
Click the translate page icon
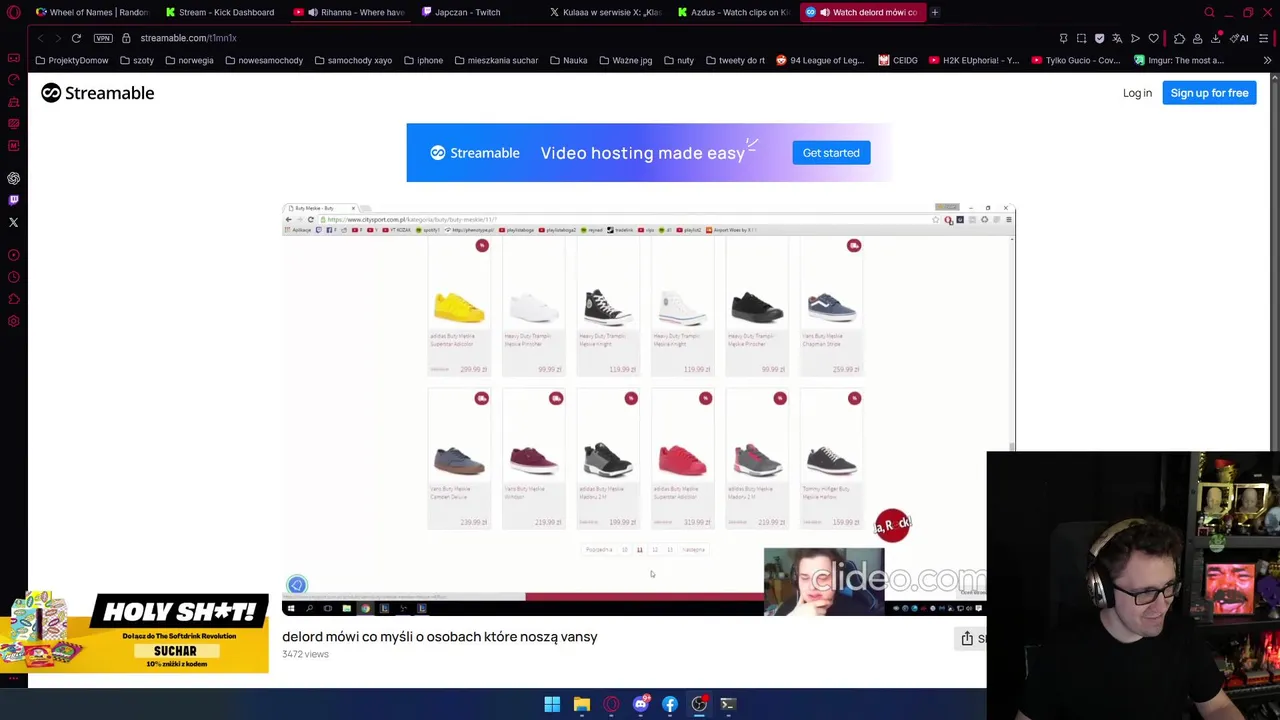coord(1117,38)
